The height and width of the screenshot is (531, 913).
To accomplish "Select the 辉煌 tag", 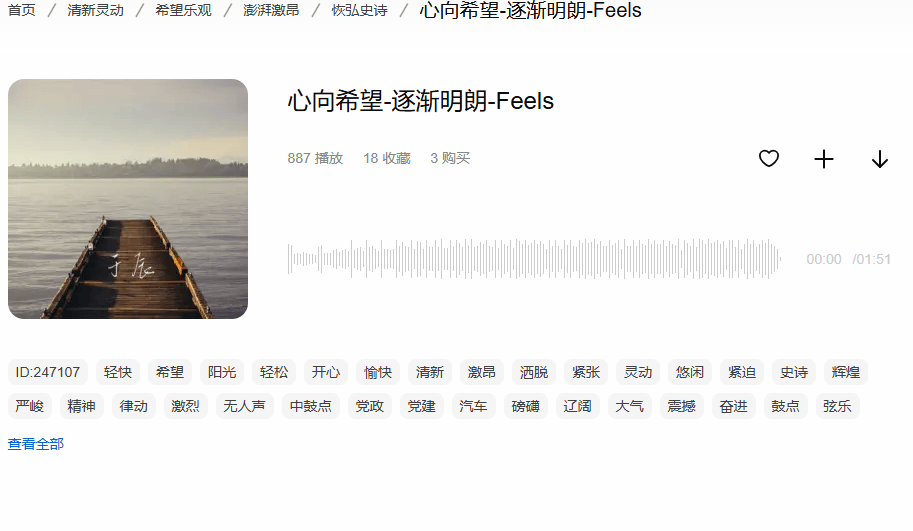I will click(845, 372).
